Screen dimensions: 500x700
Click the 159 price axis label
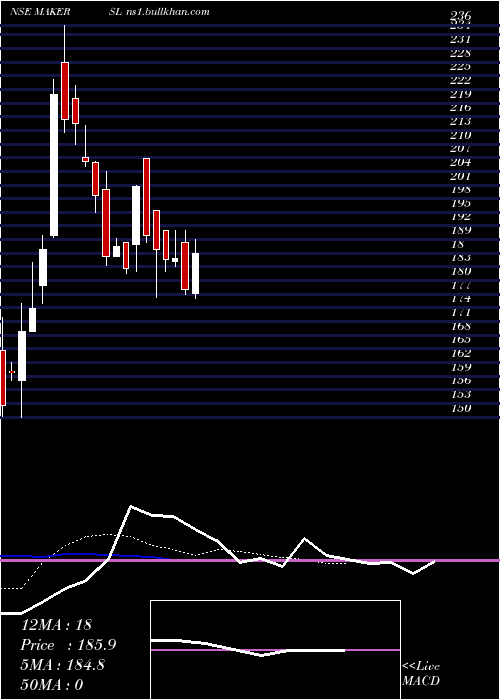point(460,367)
